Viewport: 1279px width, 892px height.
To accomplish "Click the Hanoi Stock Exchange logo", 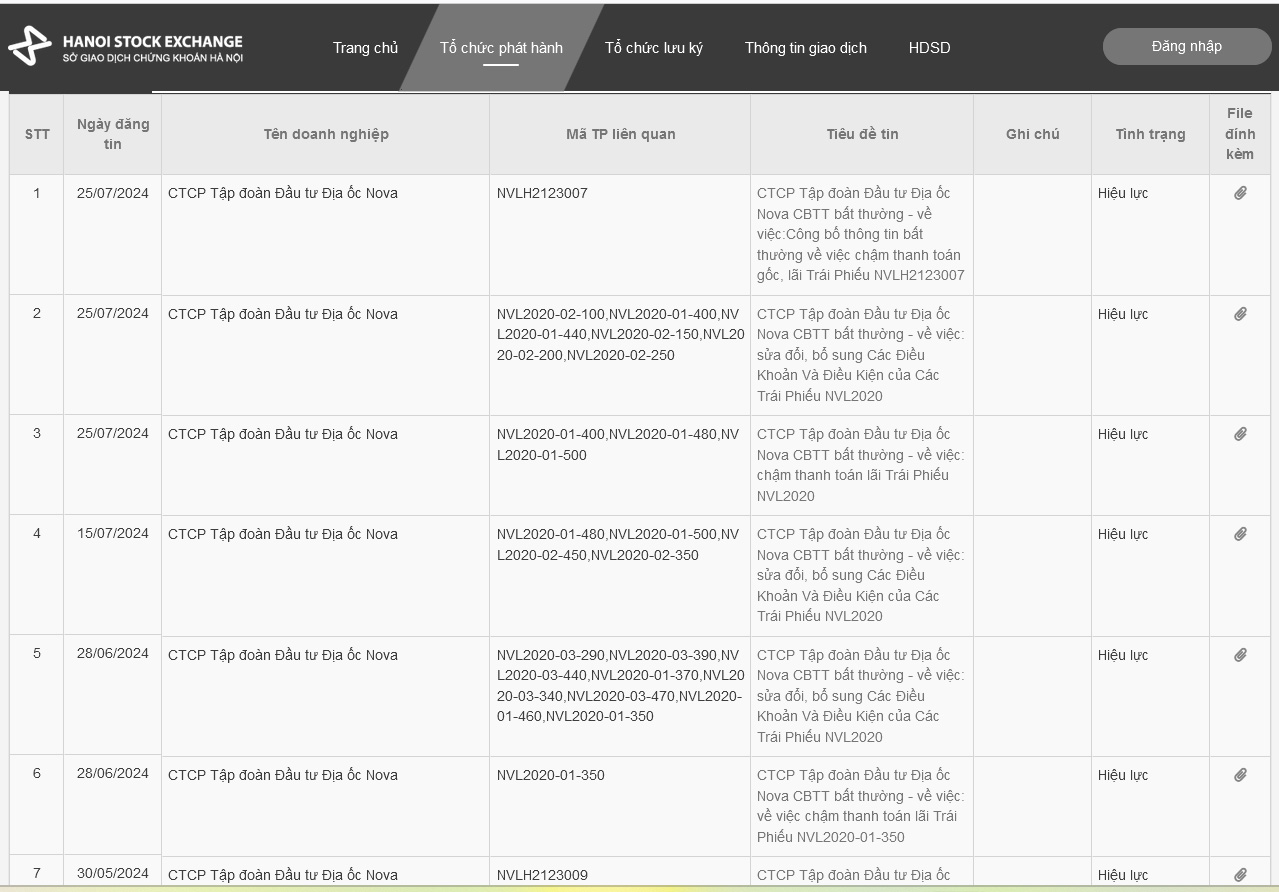I will point(126,47).
